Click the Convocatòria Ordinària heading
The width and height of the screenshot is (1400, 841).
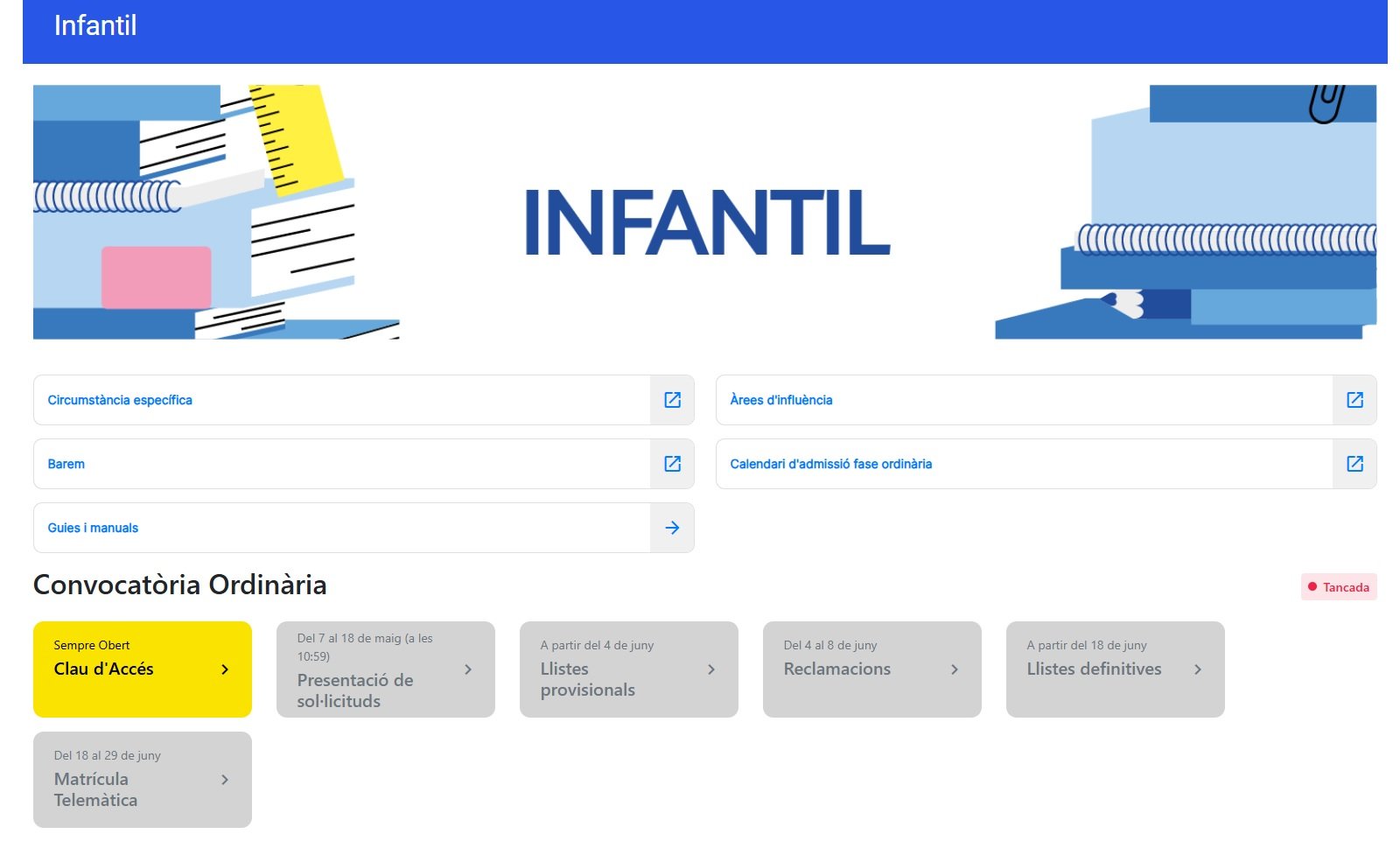click(179, 585)
